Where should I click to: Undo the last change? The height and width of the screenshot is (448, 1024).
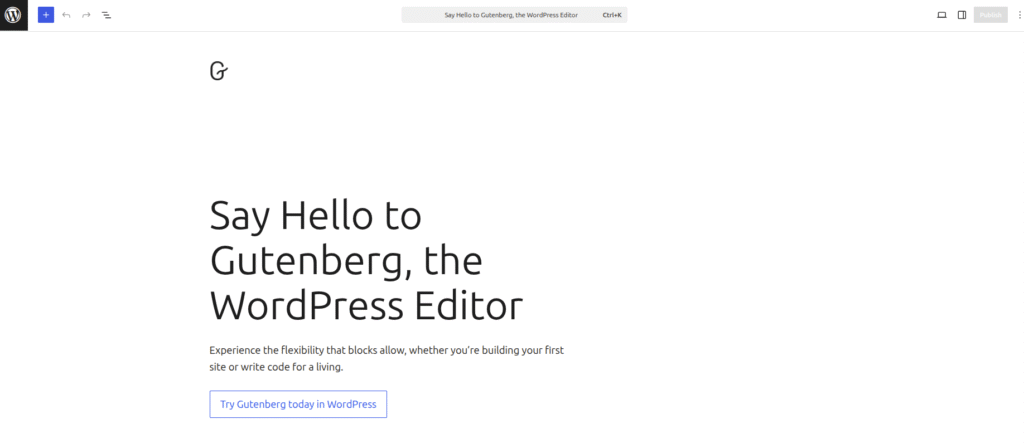pyautogui.click(x=66, y=15)
